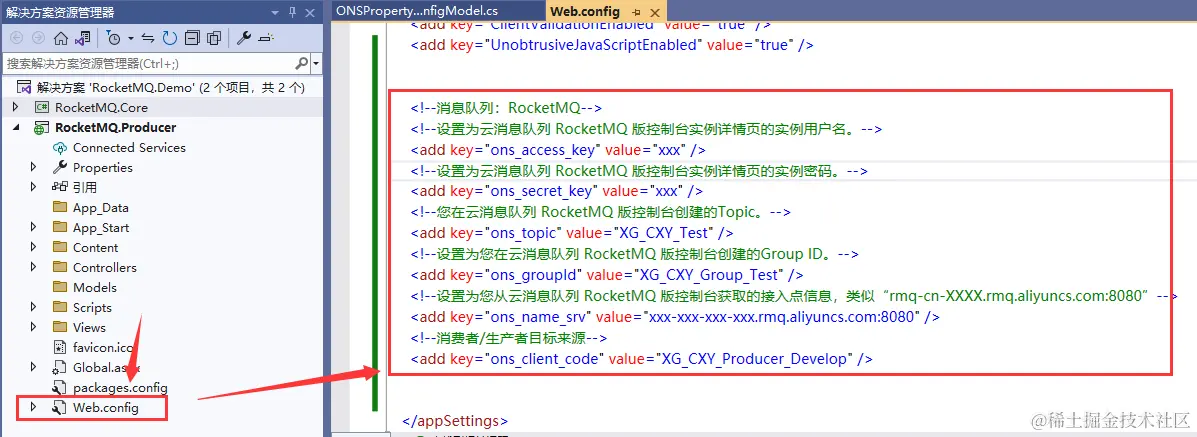Switch to the ONSProperty...nfigModel.cs tab

point(417,11)
